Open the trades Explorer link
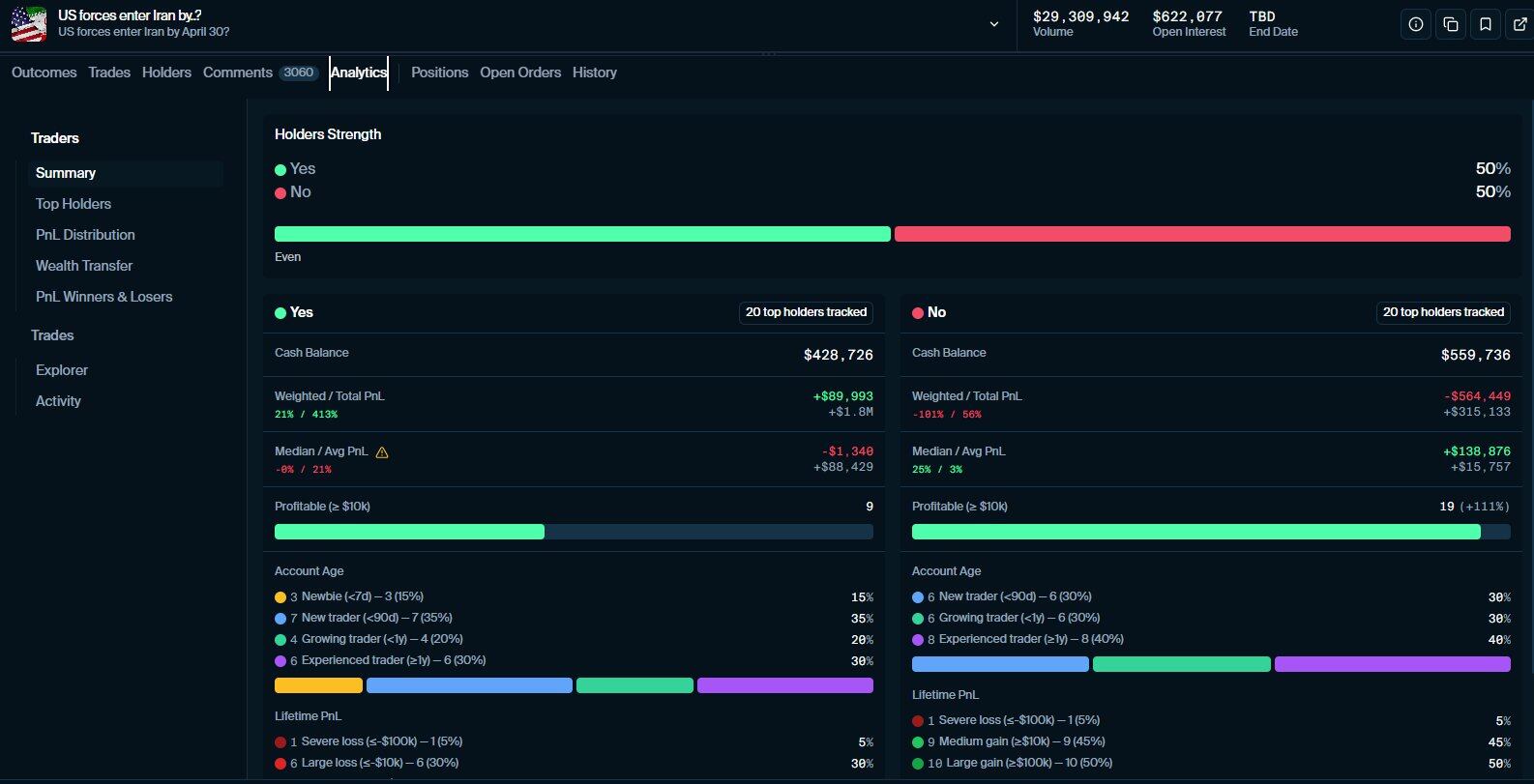The height and width of the screenshot is (784, 1534). 62,370
